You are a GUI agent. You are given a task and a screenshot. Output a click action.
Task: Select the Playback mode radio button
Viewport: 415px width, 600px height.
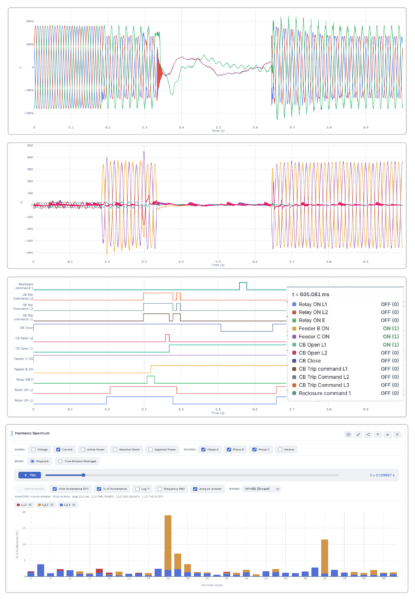(33, 461)
